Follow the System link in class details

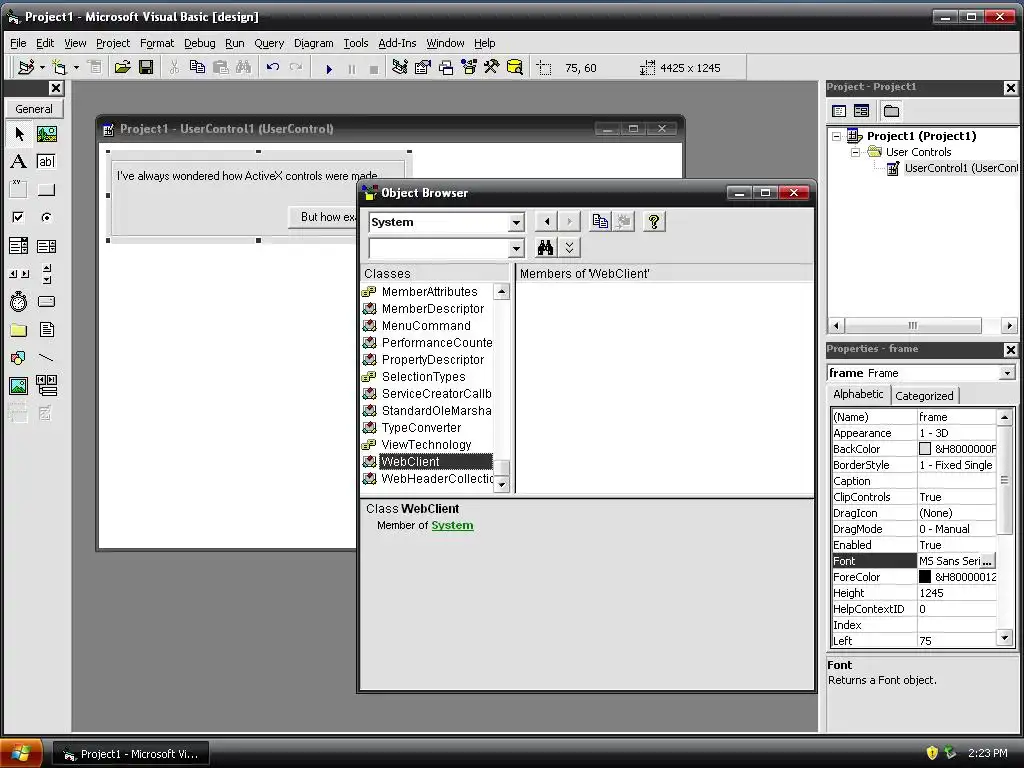(x=452, y=525)
